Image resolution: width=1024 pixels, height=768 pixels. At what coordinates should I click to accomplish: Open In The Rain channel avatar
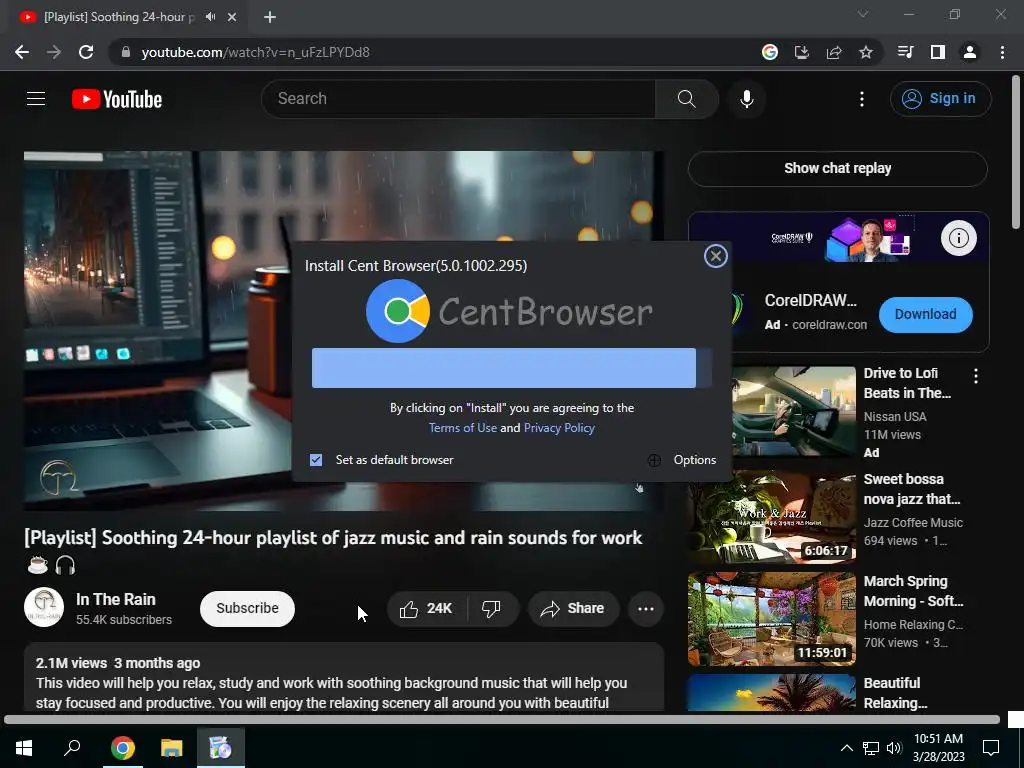[x=44, y=607]
